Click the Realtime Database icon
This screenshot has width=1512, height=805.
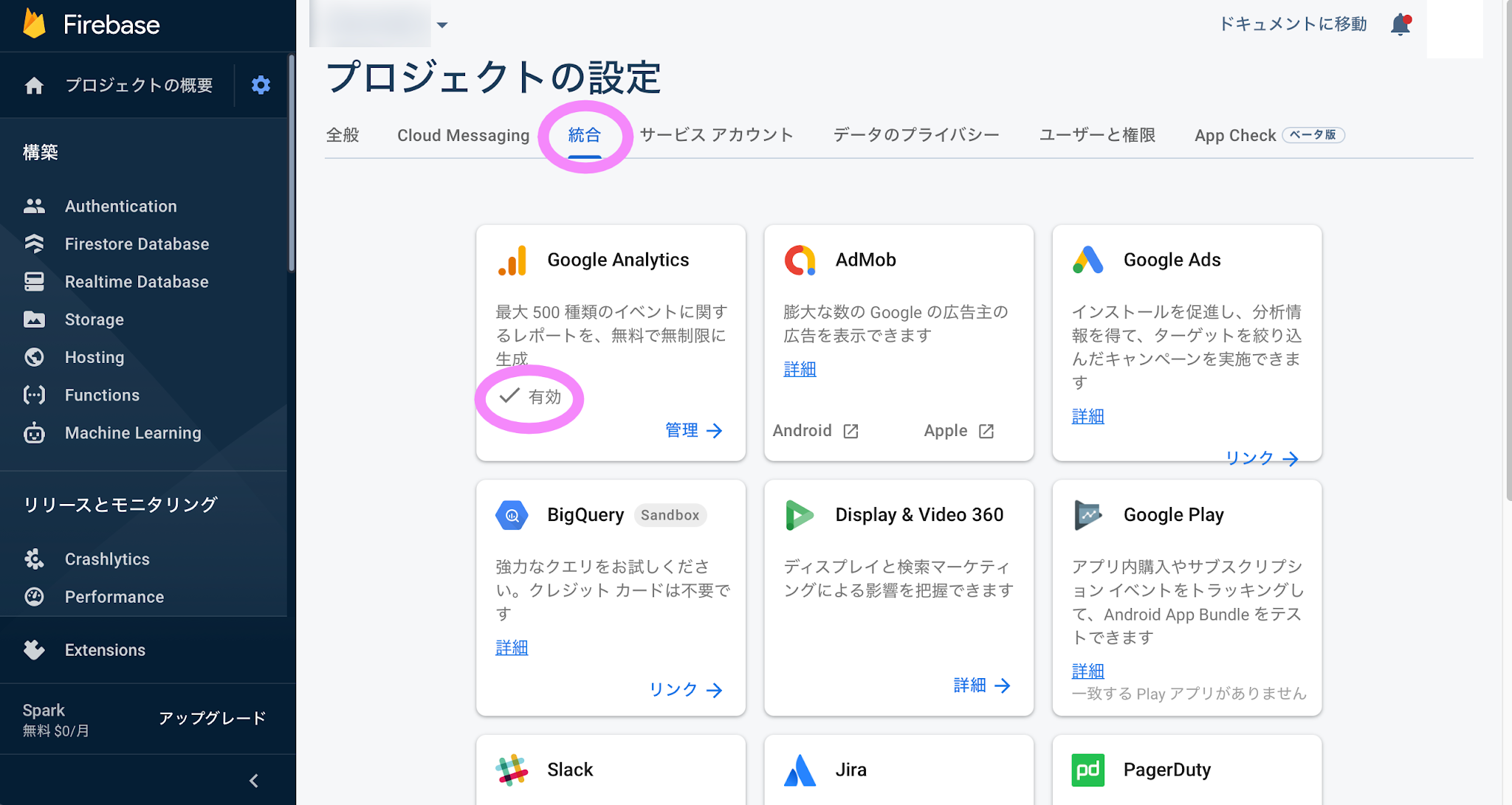[34, 281]
